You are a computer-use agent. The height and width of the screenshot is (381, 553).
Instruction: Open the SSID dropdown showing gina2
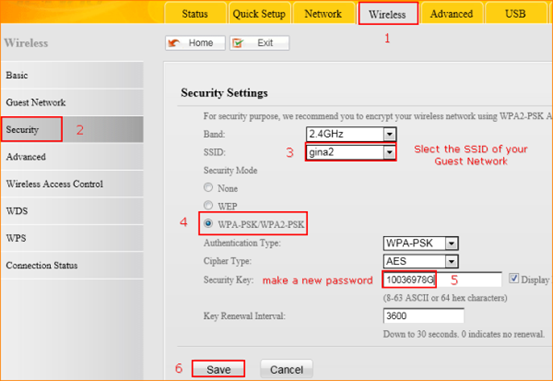point(351,152)
